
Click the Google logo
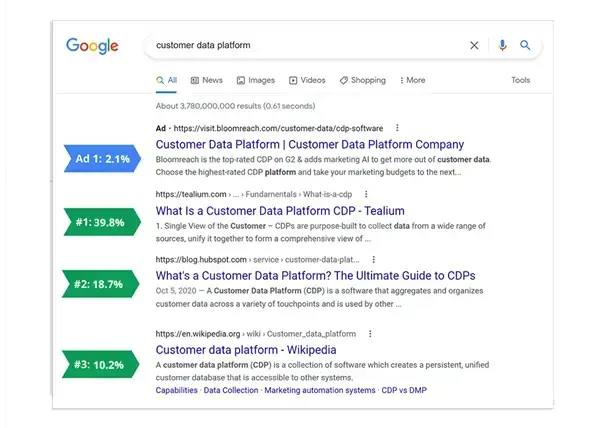(x=92, y=46)
